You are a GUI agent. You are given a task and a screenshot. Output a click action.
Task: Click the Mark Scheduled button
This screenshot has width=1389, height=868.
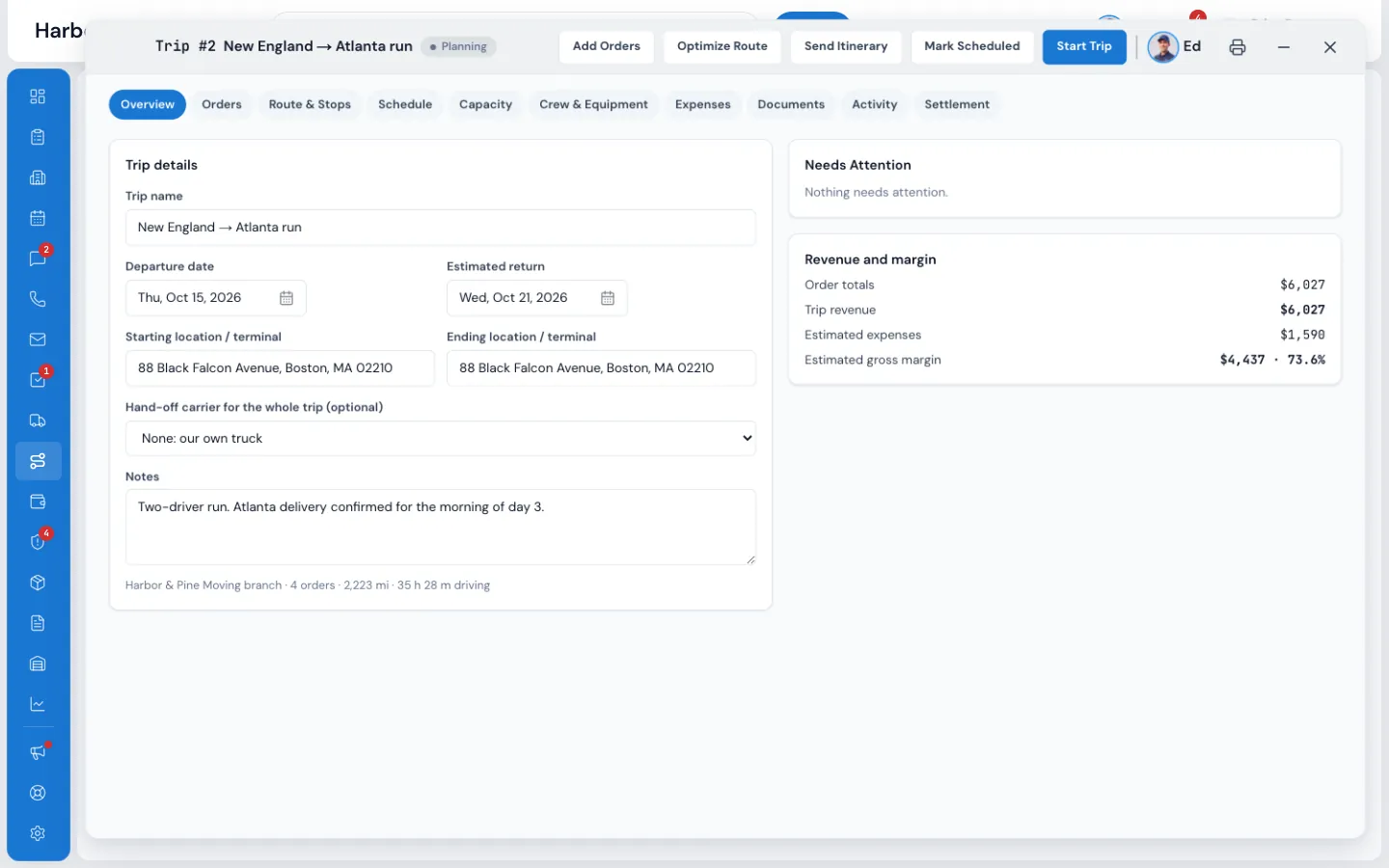(x=972, y=46)
